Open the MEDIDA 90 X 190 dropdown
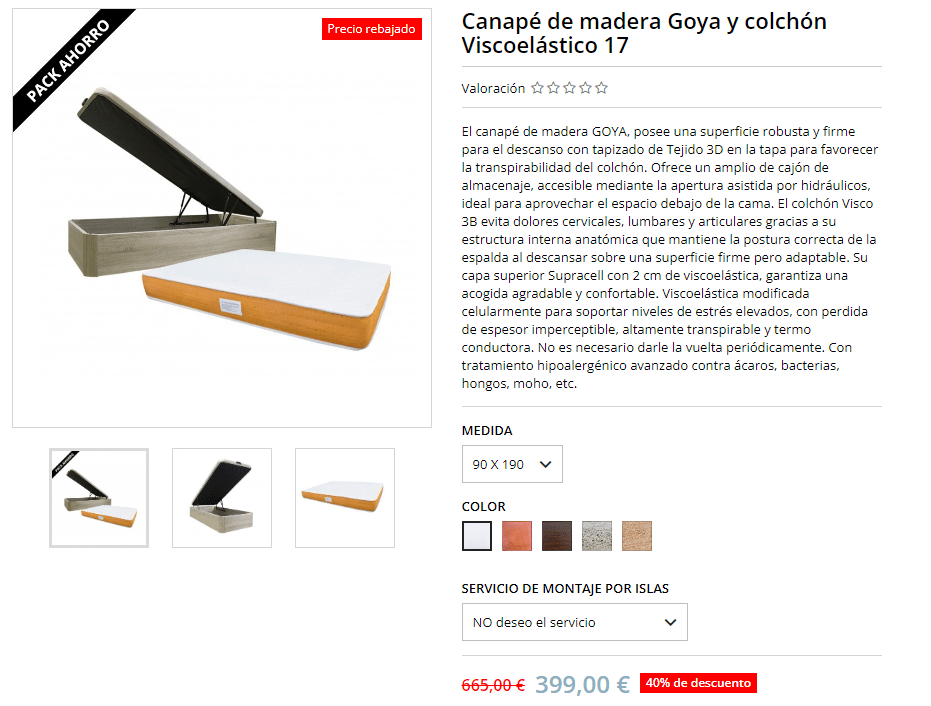 (x=512, y=464)
